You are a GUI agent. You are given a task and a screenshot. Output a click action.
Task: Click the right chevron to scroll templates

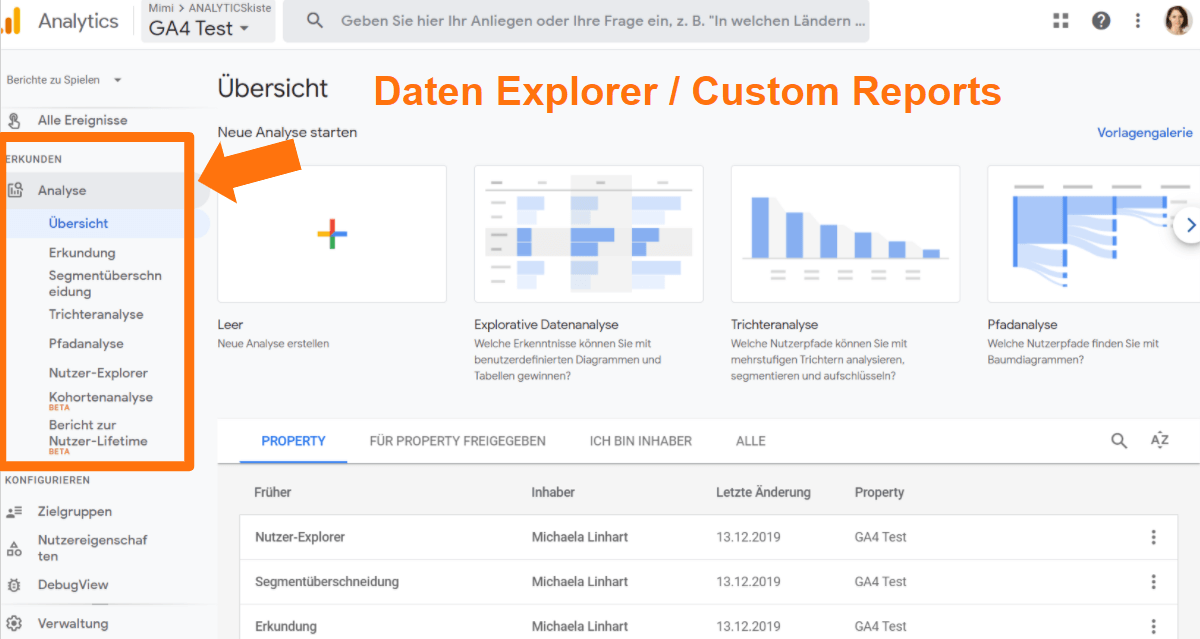(1190, 227)
